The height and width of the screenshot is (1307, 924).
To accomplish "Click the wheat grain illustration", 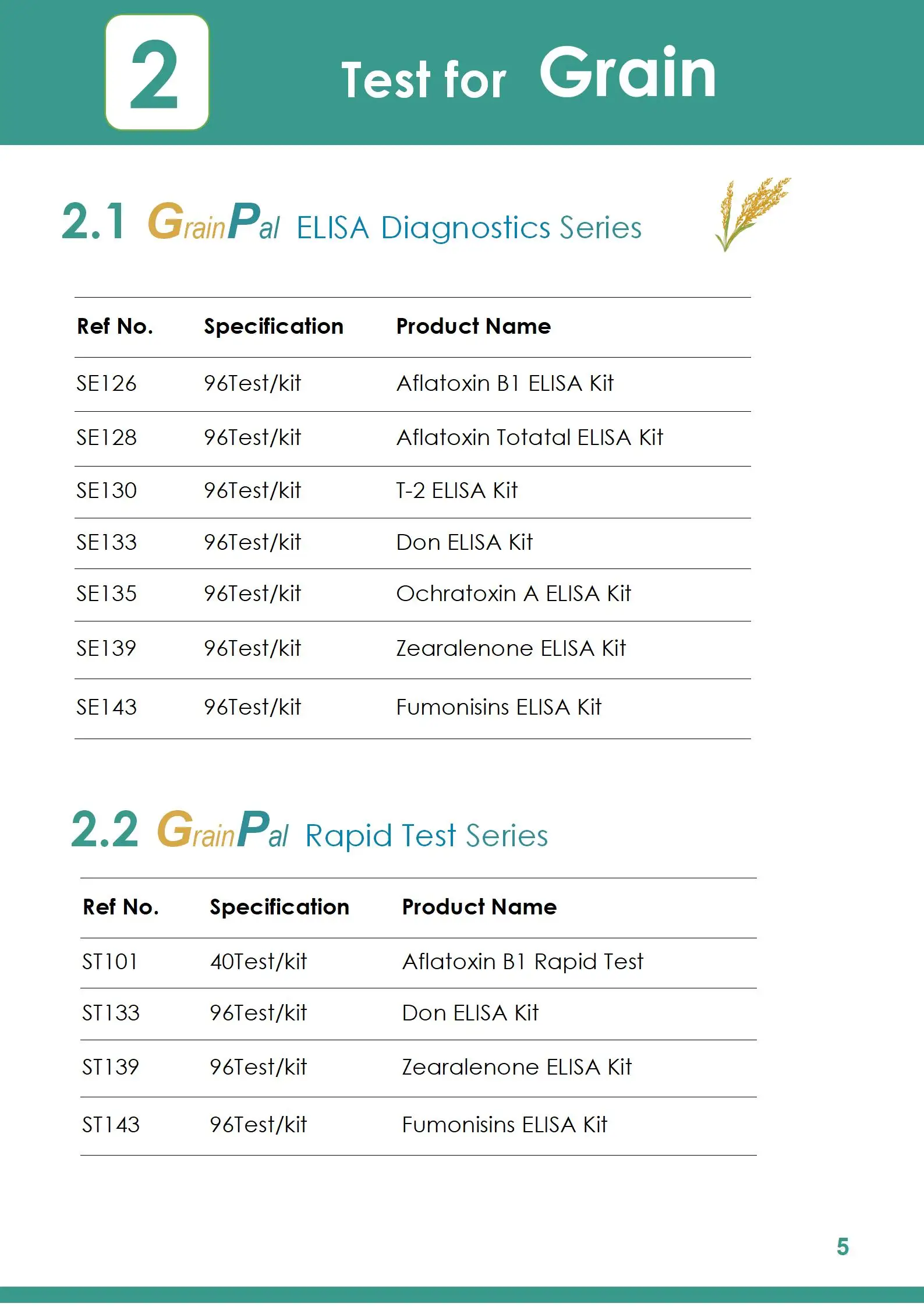I will pyautogui.click(x=751, y=213).
